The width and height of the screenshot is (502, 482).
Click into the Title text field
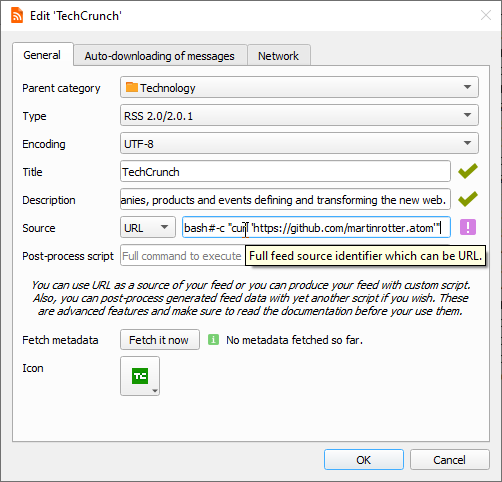tap(285, 171)
